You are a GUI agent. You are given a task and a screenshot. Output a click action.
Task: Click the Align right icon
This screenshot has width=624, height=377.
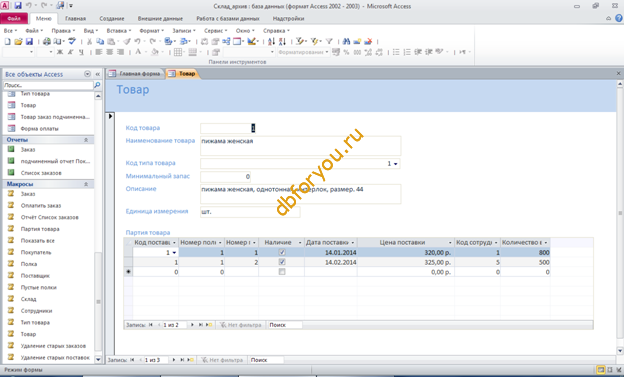click(120, 52)
